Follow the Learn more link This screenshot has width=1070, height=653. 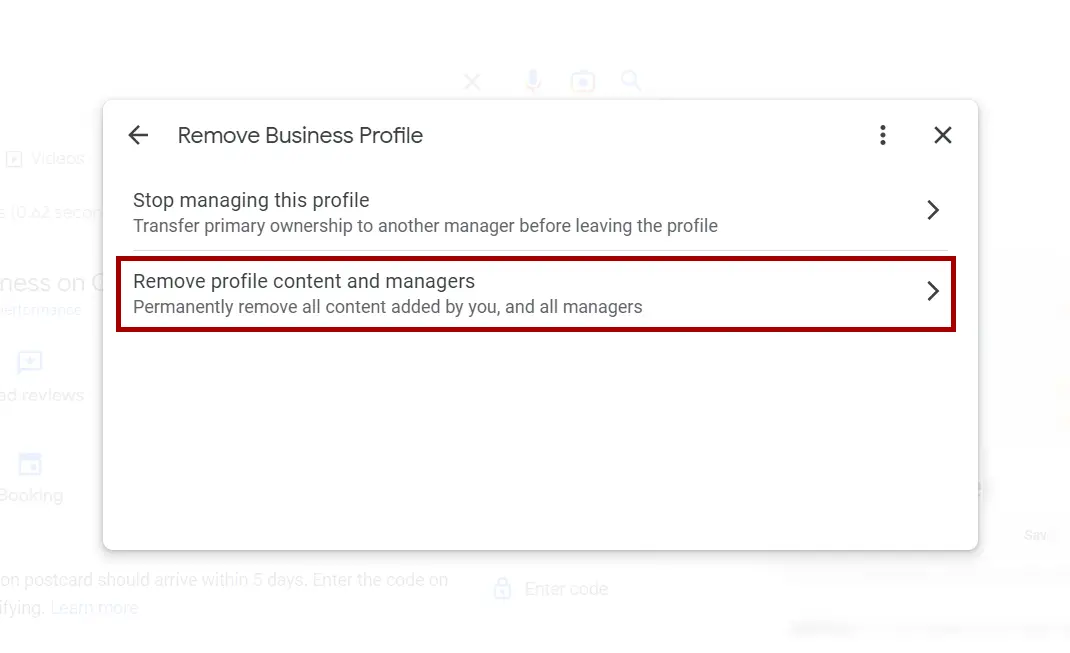pos(94,607)
